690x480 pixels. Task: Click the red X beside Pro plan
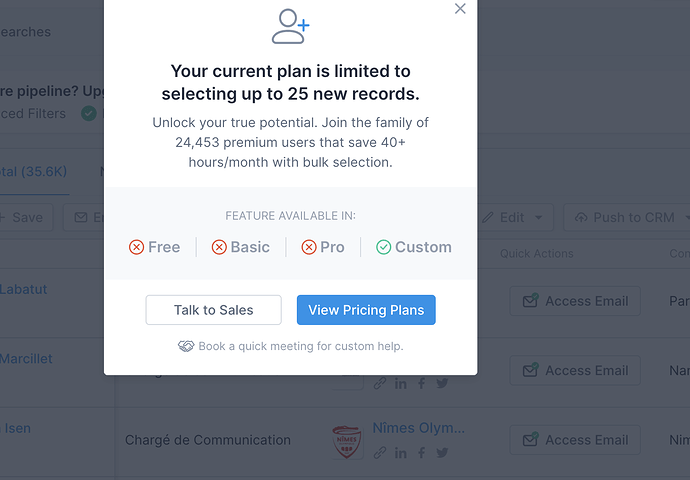tap(309, 247)
